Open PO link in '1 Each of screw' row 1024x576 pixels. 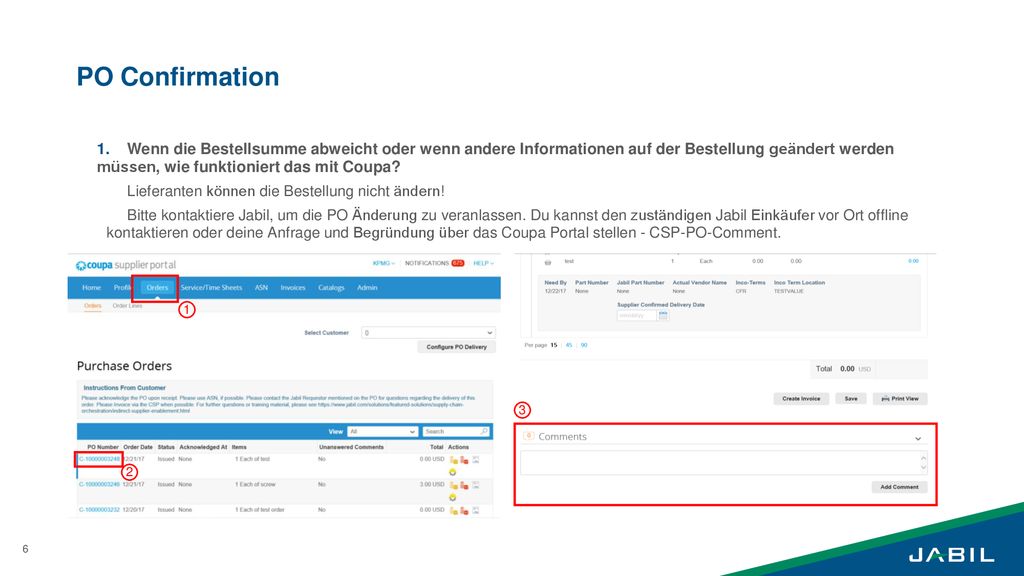(99, 485)
